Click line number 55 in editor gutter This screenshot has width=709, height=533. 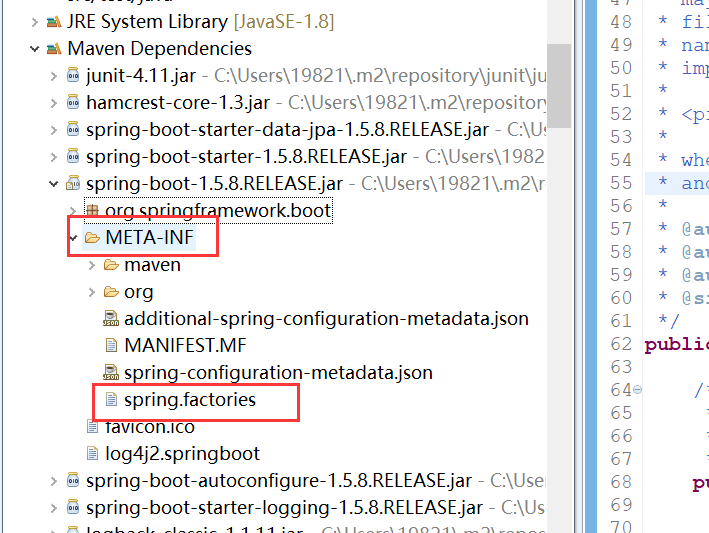pyautogui.click(x=621, y=183)
